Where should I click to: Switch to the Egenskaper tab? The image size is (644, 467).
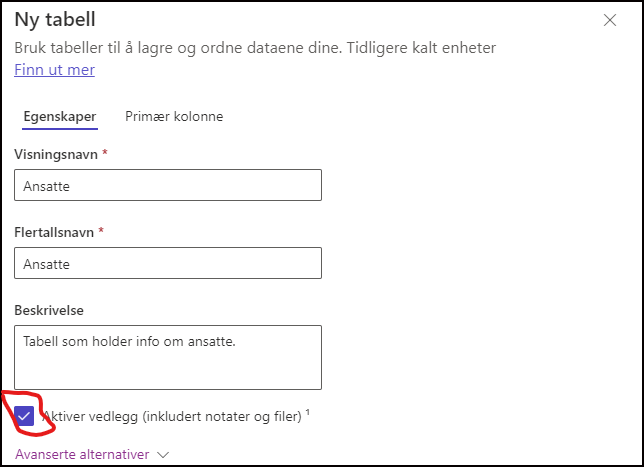tap(60, 117)
